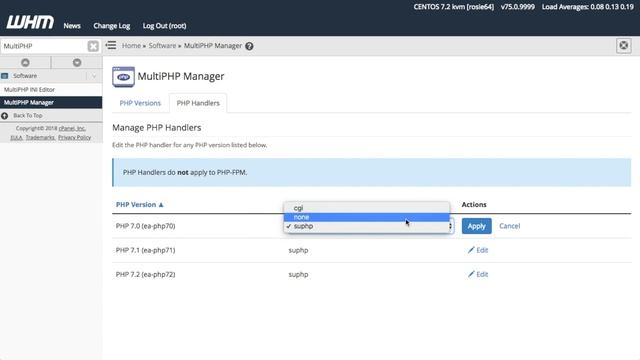The width and height of the screenshot is (640, 360).
Task: Click the collapse-all up arrow icon in sidebar
Action: [x=25, y=62]
